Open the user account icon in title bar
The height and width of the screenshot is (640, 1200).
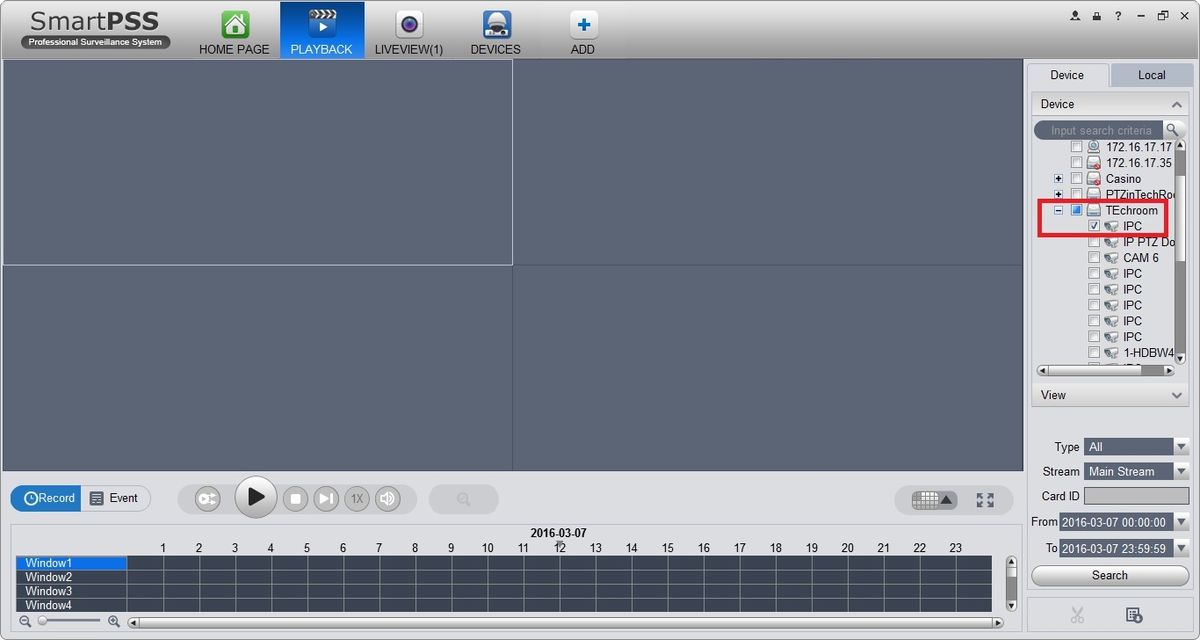pyautogui.click(x=1076, y=16)
